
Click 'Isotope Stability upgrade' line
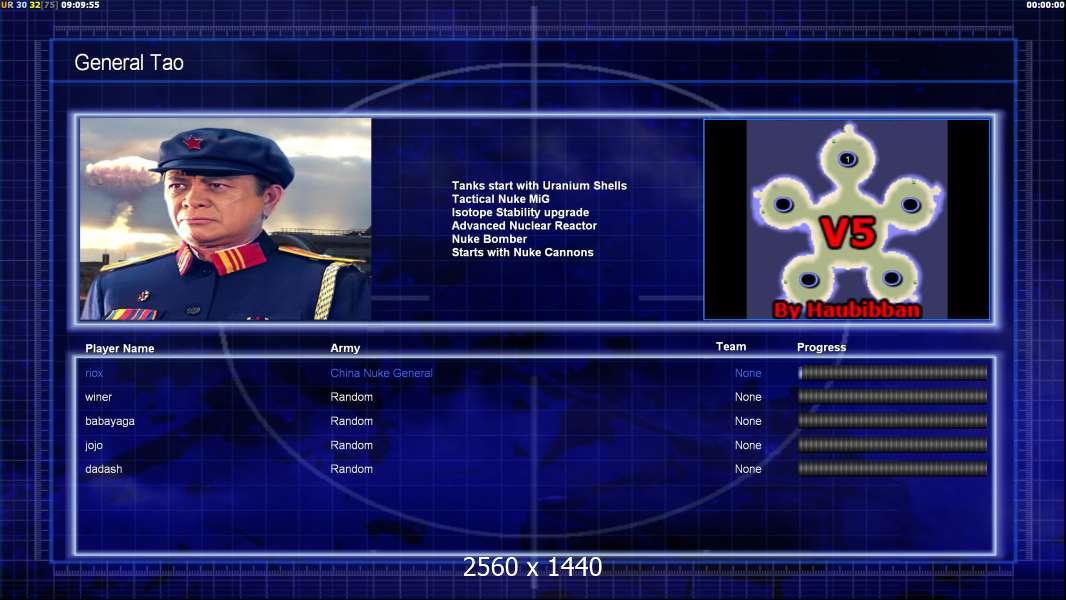tap(520, 212)
